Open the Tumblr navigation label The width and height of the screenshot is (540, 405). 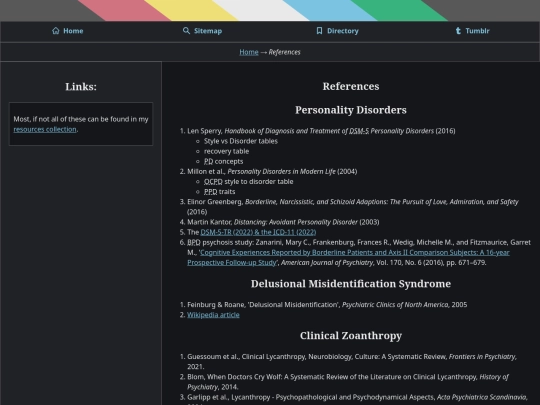(x=477, y=31)
